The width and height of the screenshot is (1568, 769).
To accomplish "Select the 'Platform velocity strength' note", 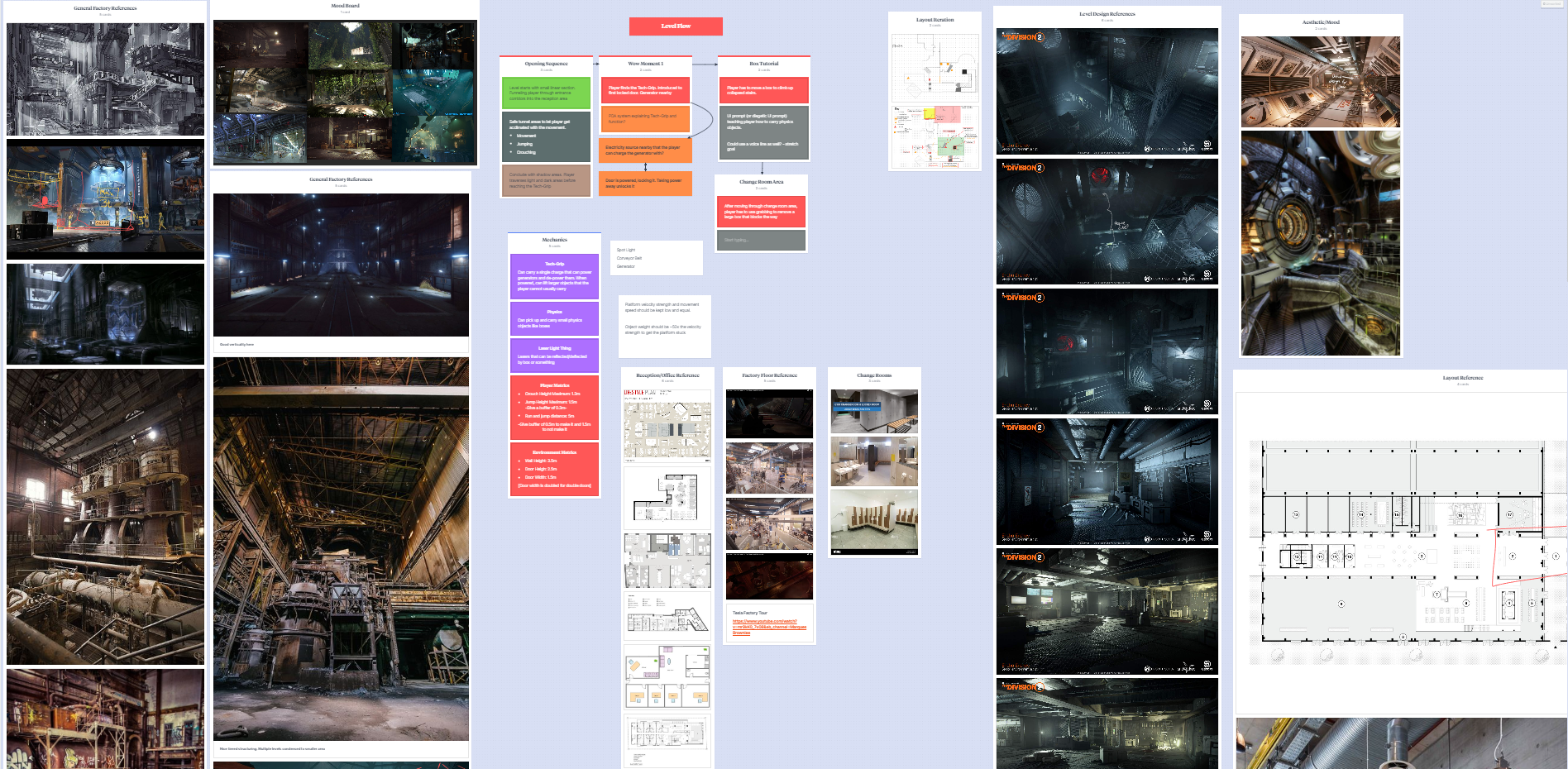I will click(x=665, y=327).
